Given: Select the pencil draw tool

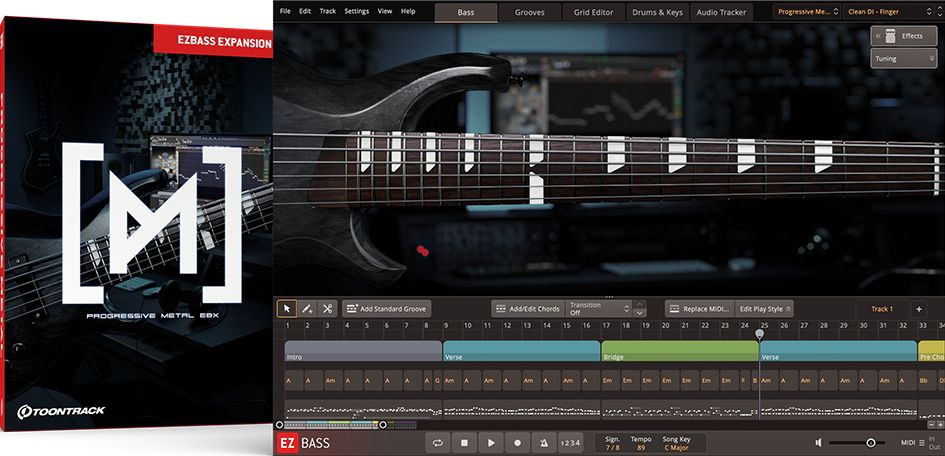Looking at the screenshot, I should pos(307,308).
